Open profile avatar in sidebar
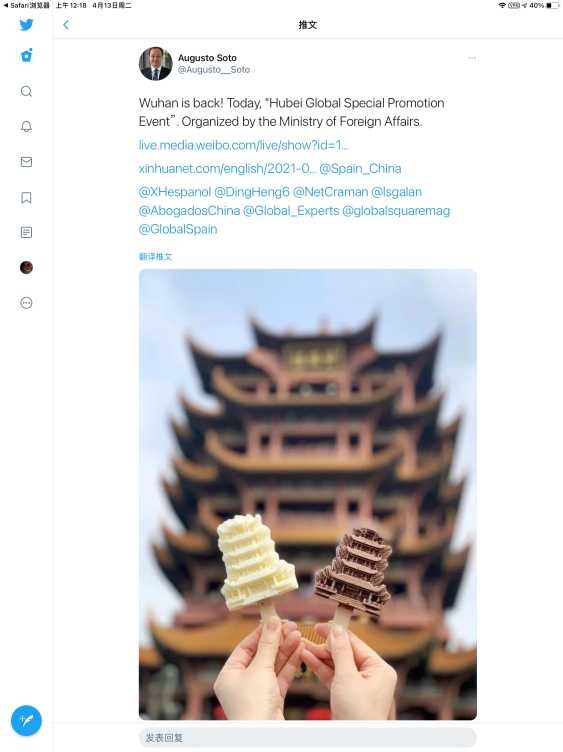 [x=26, y=268]
